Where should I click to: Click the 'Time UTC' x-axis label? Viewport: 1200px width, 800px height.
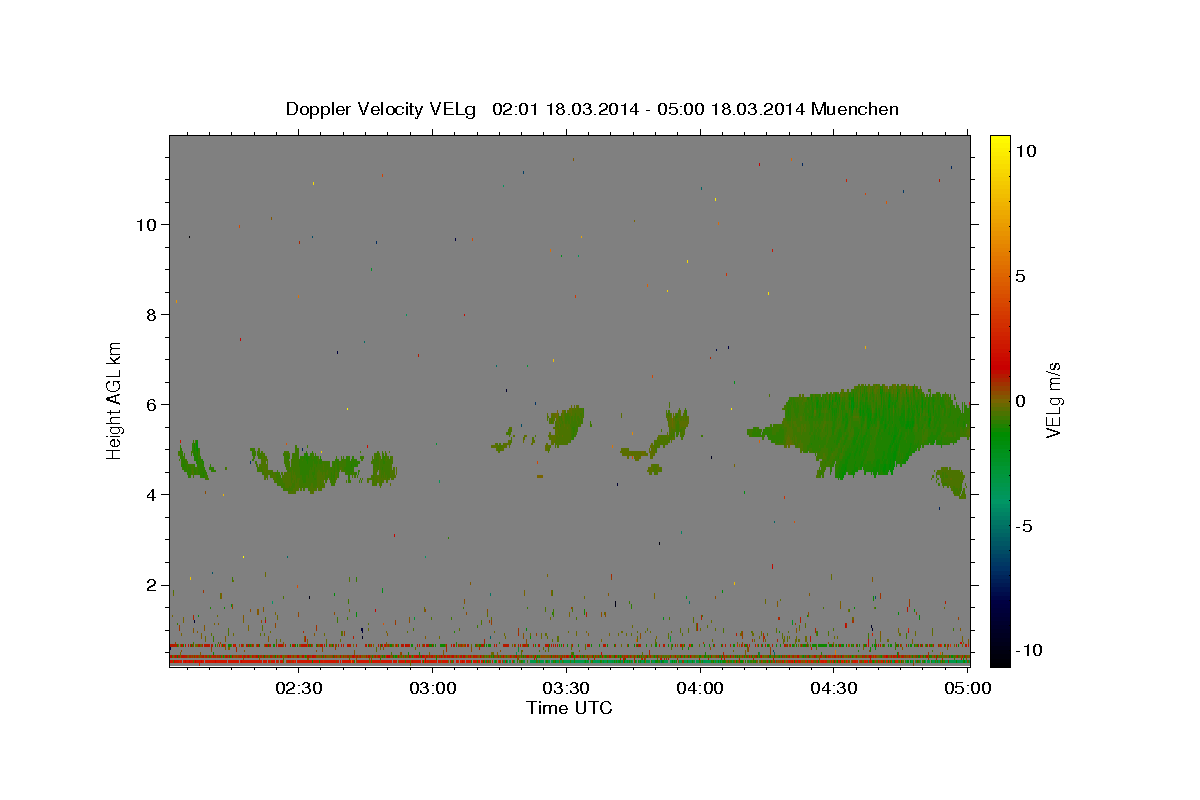(x=569, y=708)
